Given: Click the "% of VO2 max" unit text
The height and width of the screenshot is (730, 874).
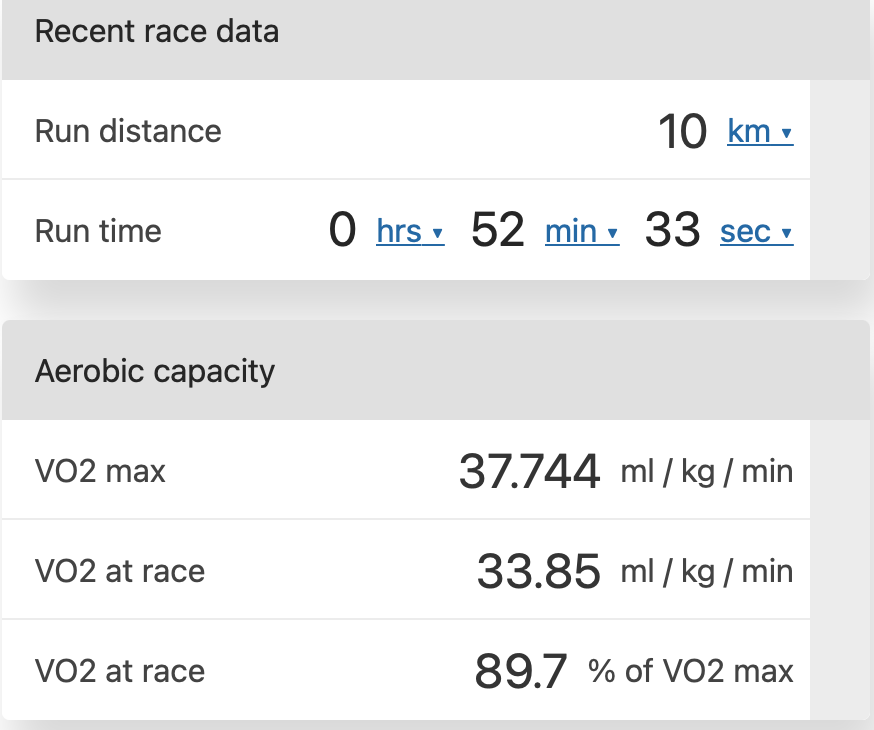Looking at the screenshot, I should [x=691, y=671].
